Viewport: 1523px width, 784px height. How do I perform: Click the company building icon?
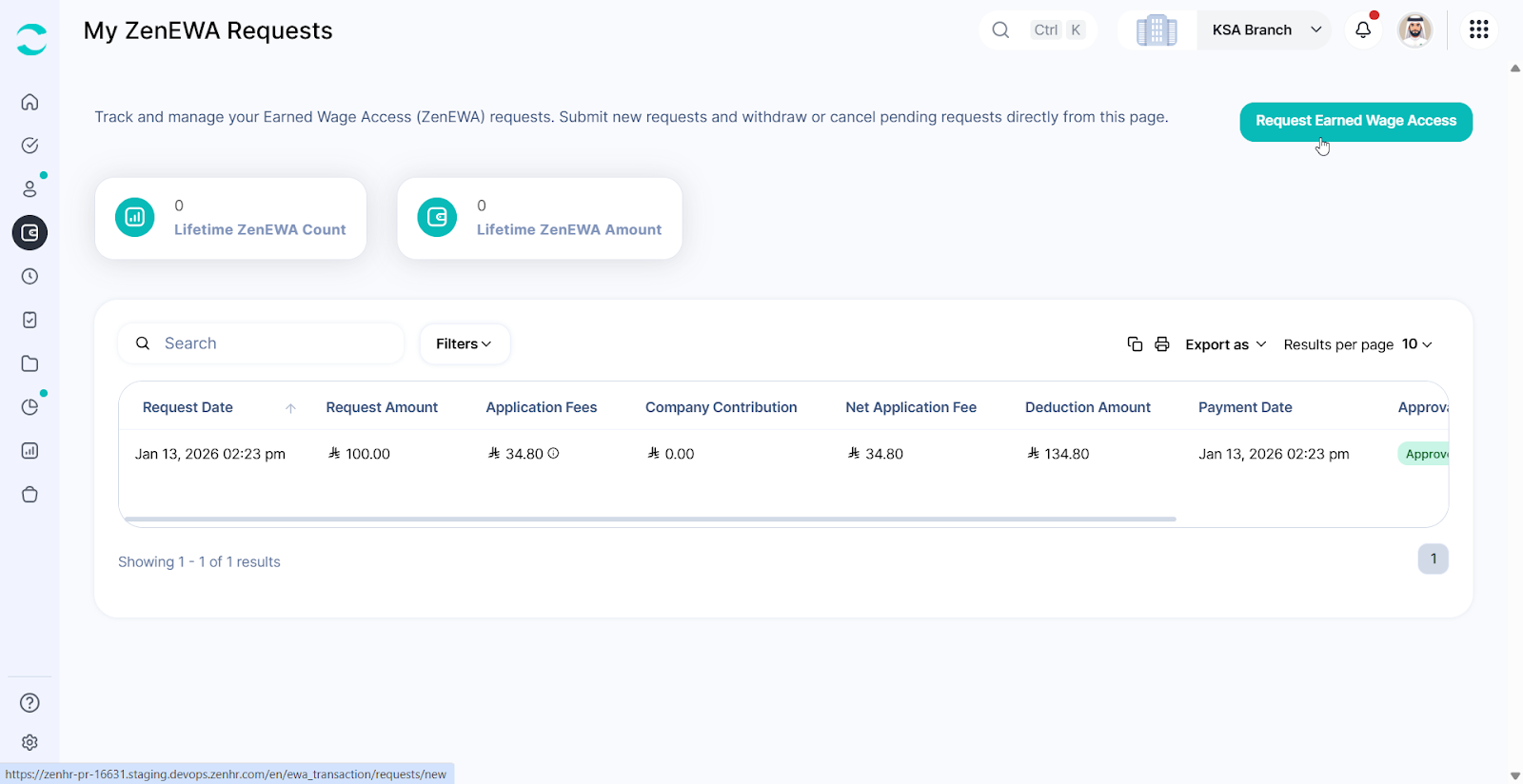[x=1157, y=30]
